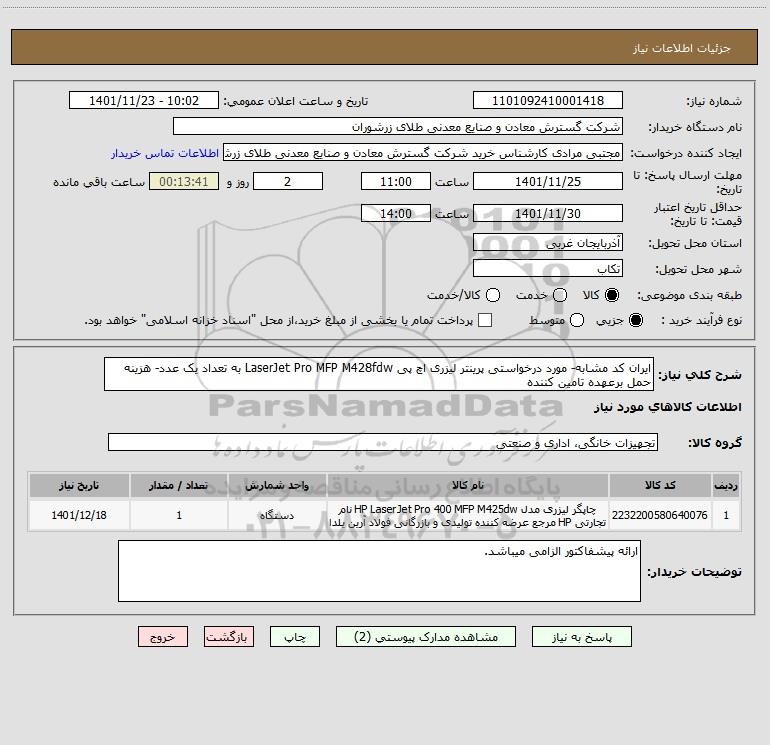The width and height of the screenshot is (770, 745).
Task: Click the section title 'اطلاعات کالاهای مورد نیاز'
Action: point(667,407)
